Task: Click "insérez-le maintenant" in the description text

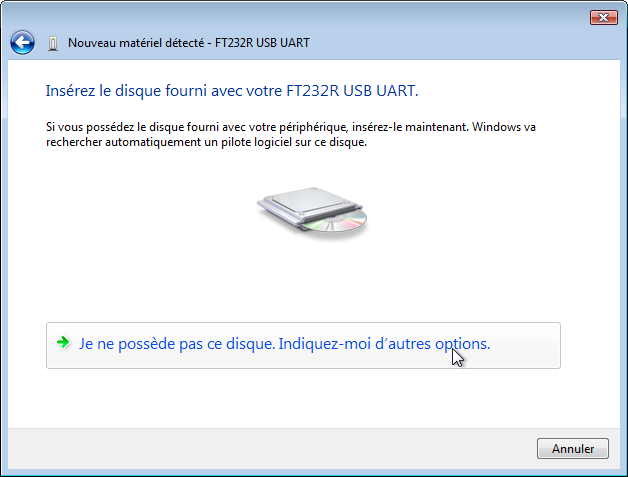Action: click(410, 127)
